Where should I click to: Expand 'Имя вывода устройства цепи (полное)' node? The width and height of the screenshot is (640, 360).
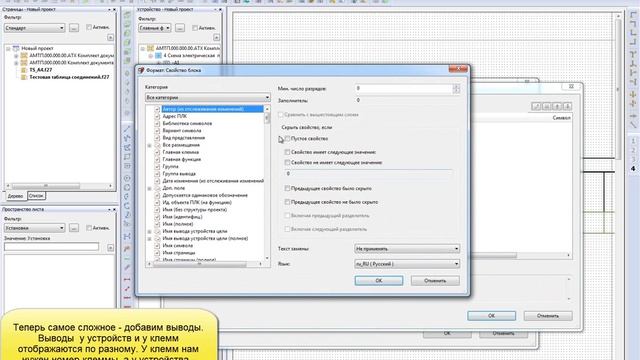click(149, 238)
